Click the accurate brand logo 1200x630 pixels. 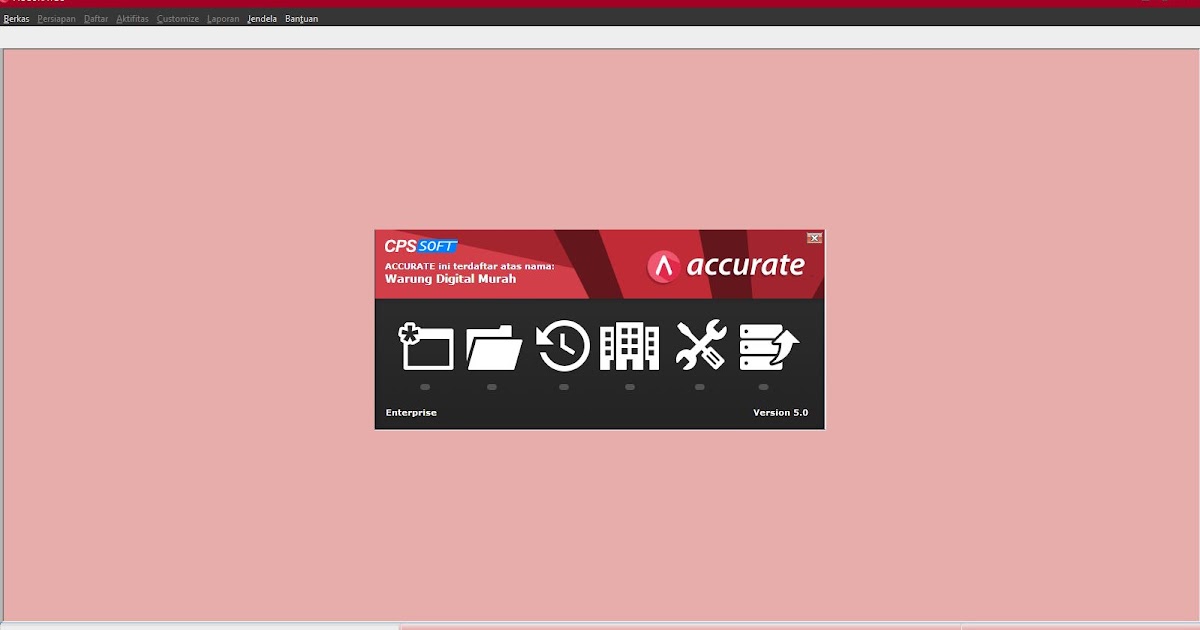tap(726, 265)
